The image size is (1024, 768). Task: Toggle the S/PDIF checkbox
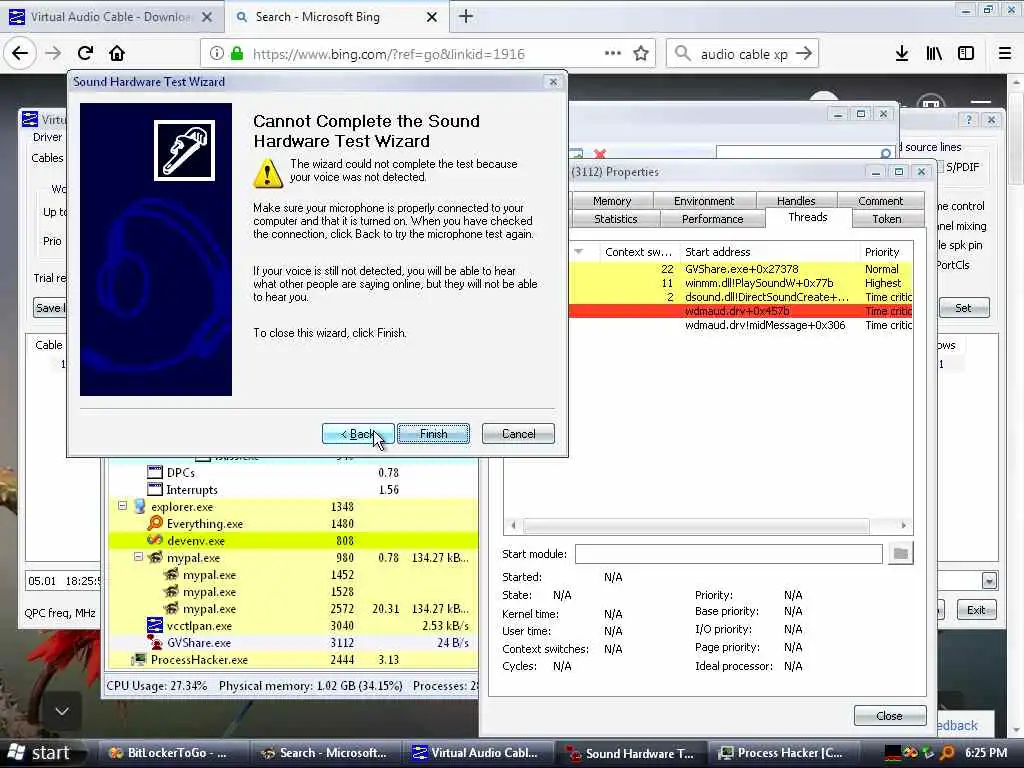click(x=941, y=167)
